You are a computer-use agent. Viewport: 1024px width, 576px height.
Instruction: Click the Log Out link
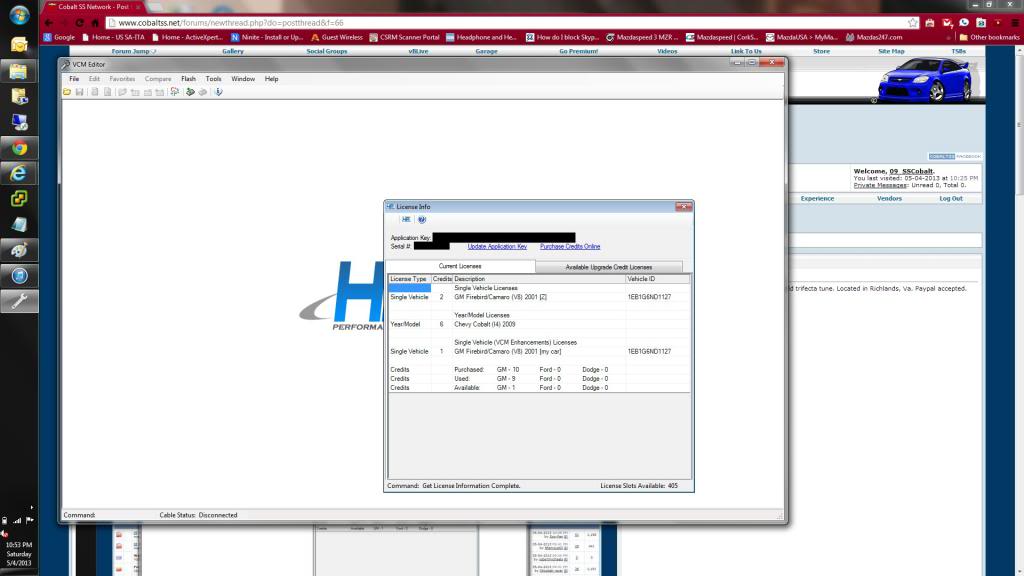pyautogui.click(x=951, y=199)
